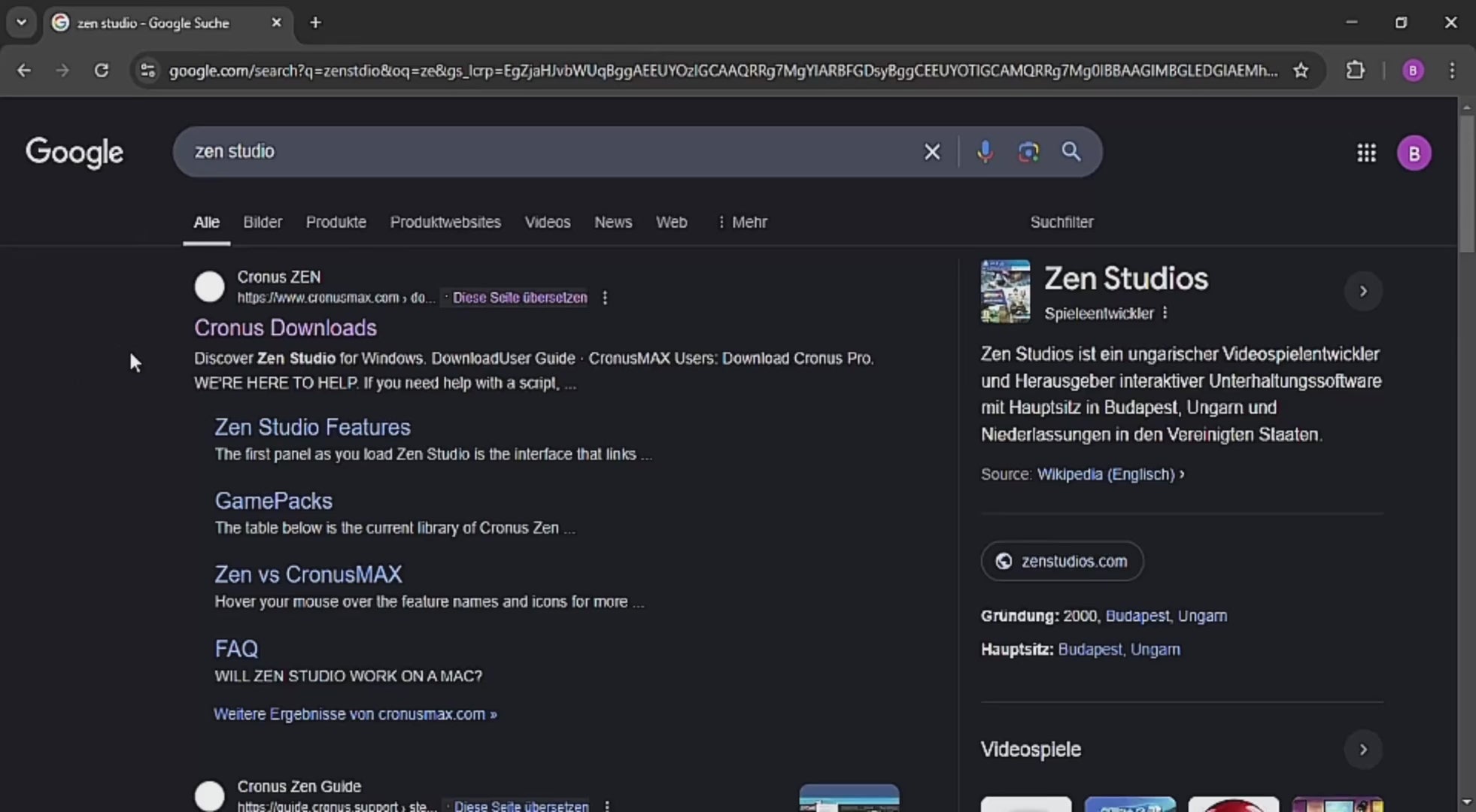Switch to the Videos tab
The width and height of the screenshot is (1476, 812).
pos(548,223)
